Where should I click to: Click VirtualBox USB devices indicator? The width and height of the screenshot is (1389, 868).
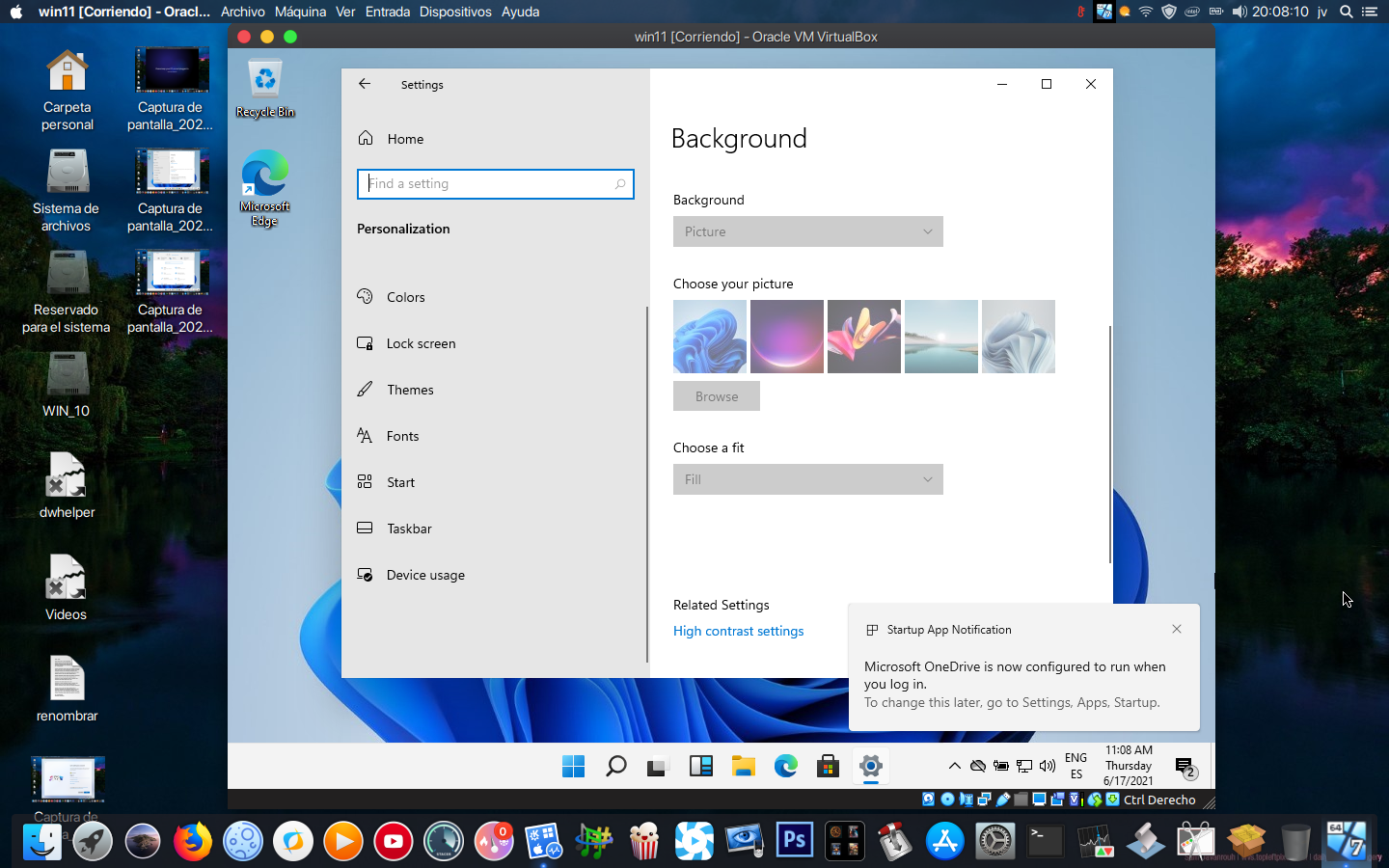(x=1003, y=800)
